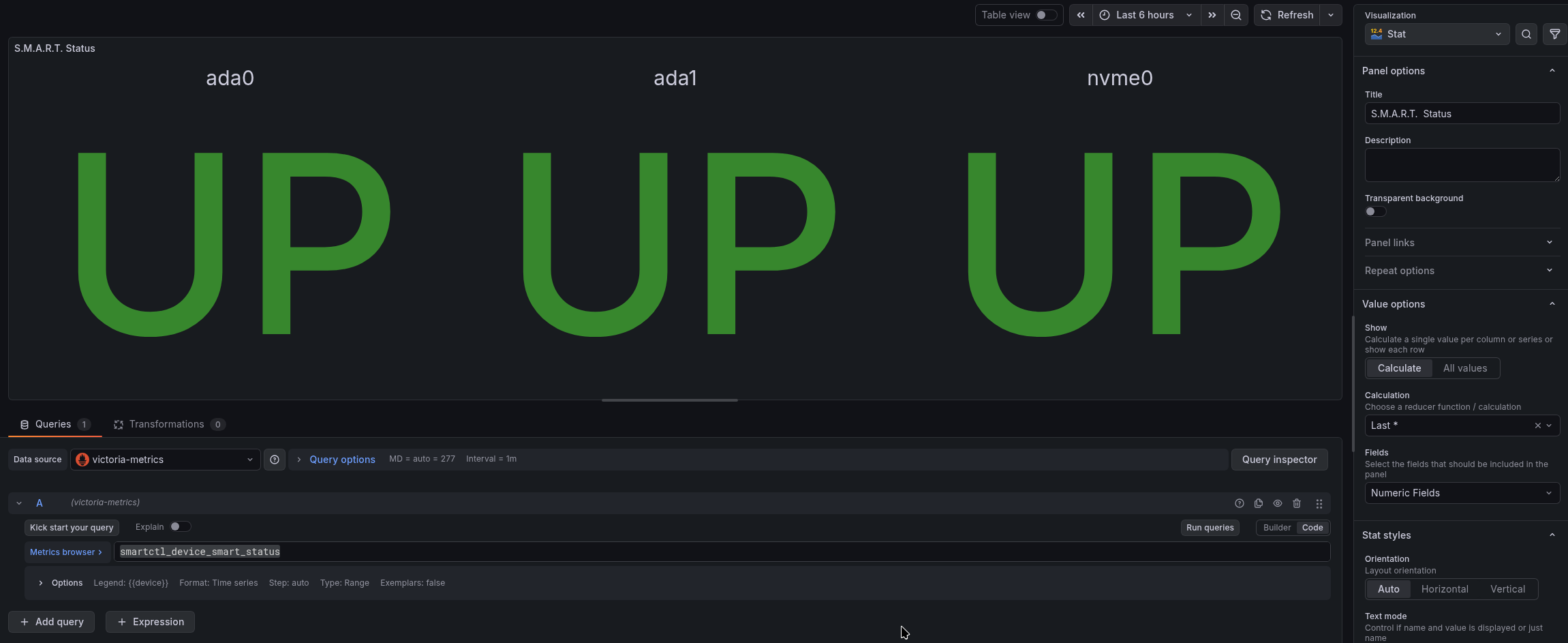The image size is (1568, 643).
Task: Open the victoria-metrics data source dropdown
Action: click(x=165, y=460)
